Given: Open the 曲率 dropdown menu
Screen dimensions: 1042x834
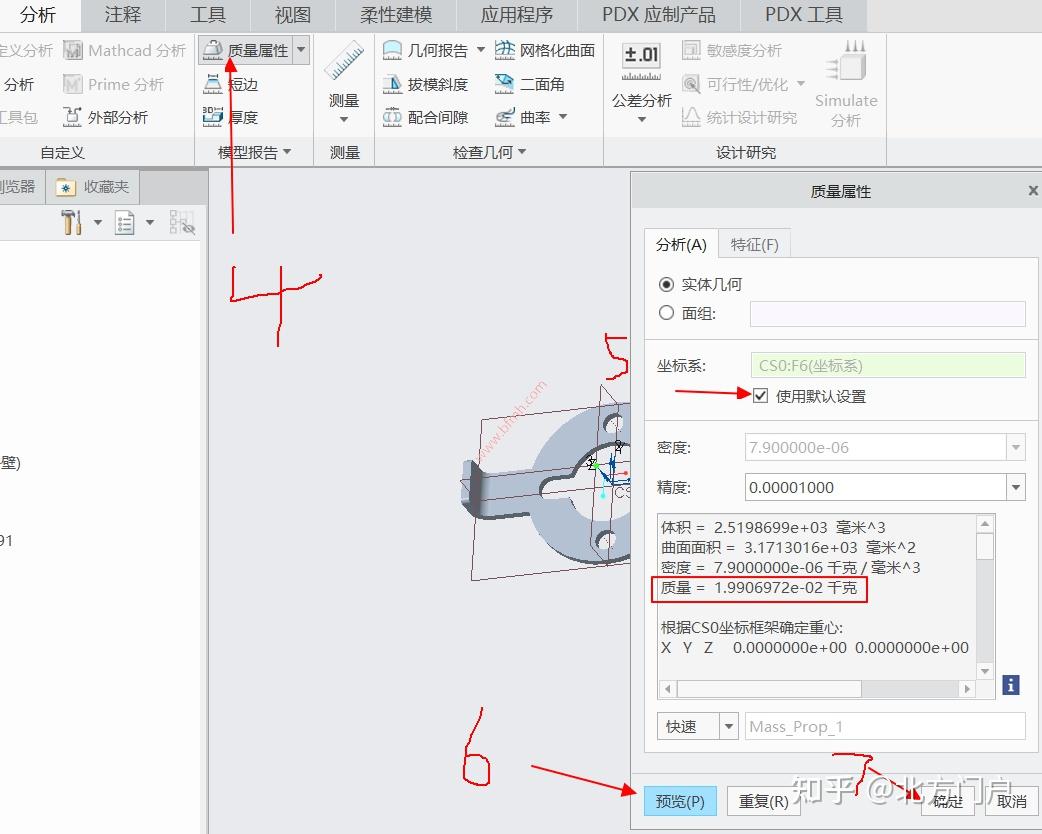Looking at the screenshot, I should pos(563,117).
